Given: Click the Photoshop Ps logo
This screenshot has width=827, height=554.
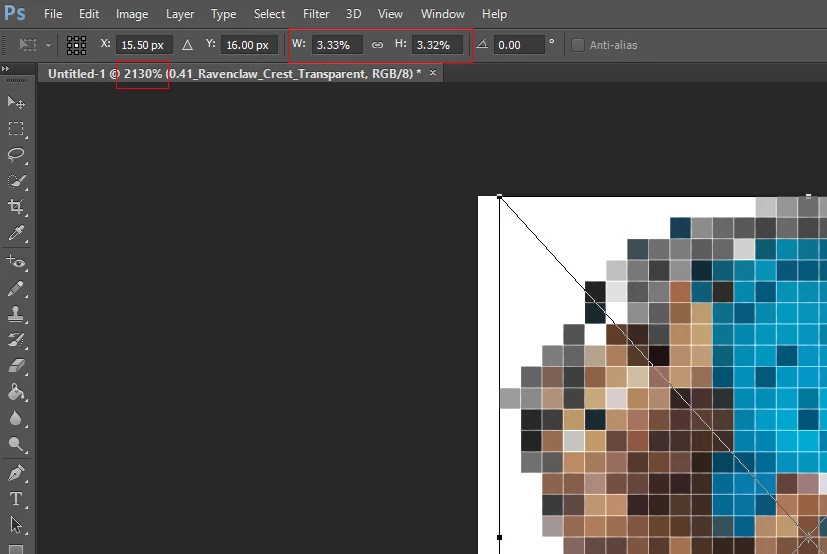Looking at the screenshot, I should pyautogui.click(x=14, y=13).
